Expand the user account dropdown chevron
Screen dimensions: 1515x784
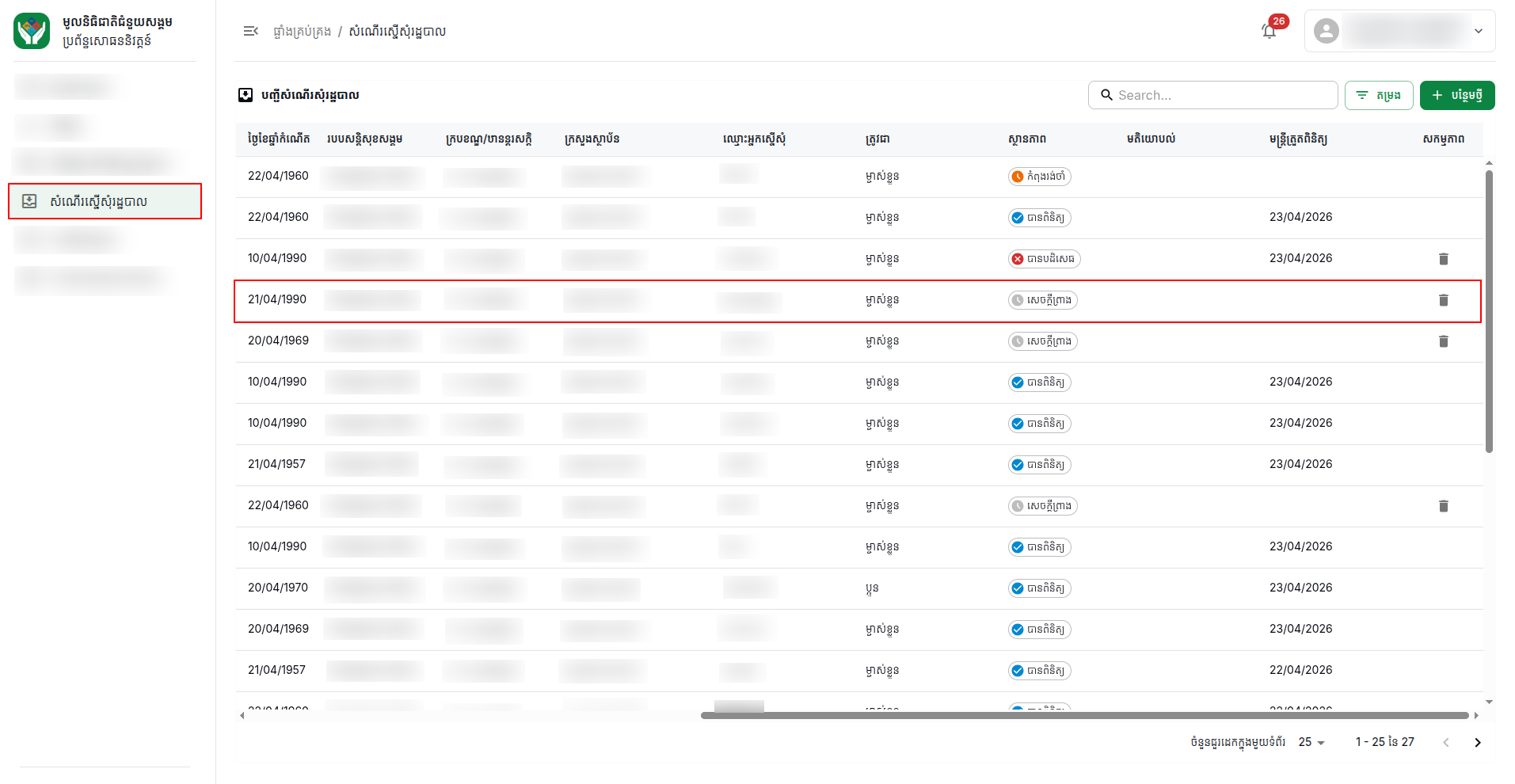pyautogui.click(x=1478, y=31)
